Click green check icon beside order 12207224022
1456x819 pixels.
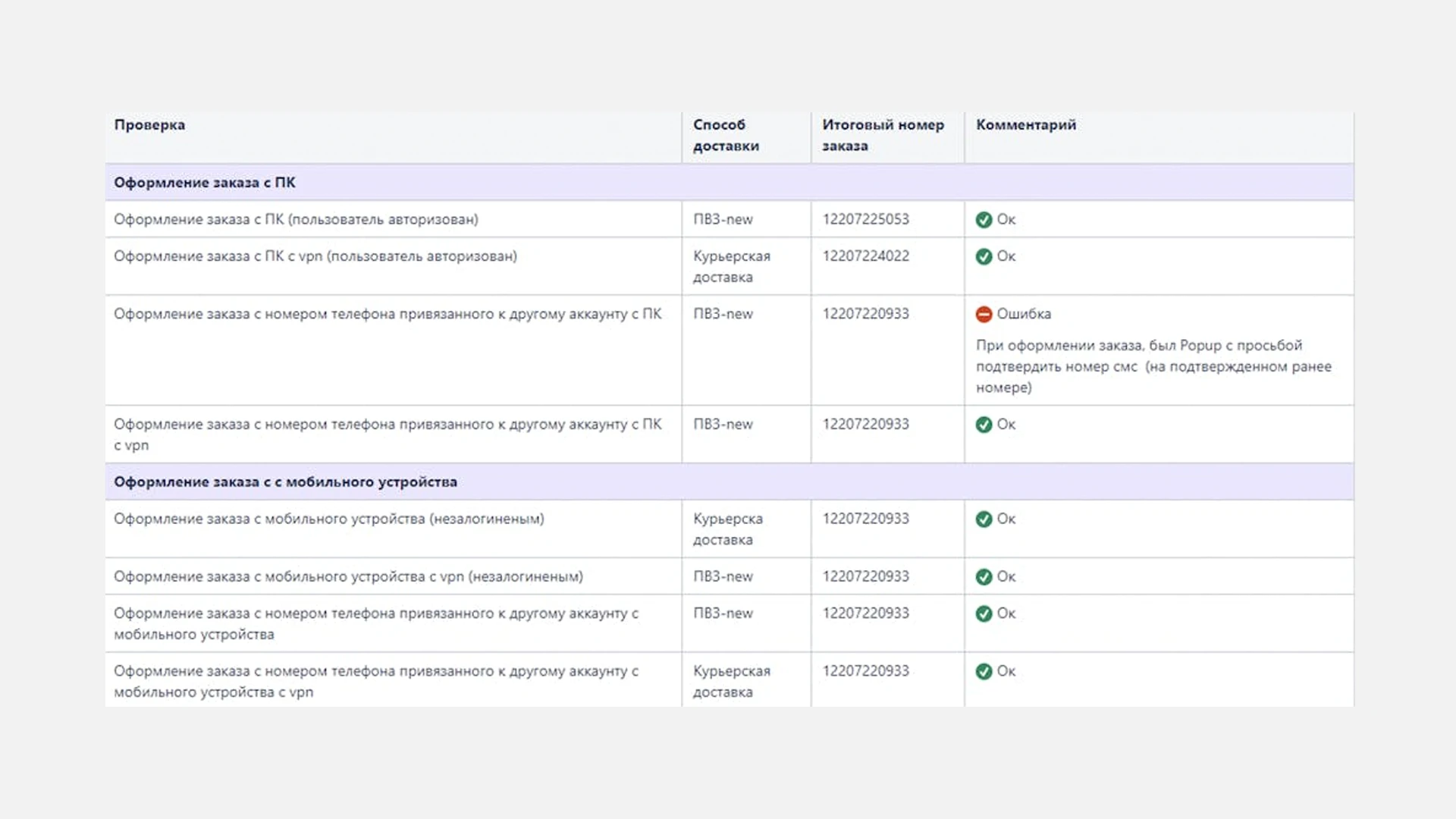(x=984, y=256)
